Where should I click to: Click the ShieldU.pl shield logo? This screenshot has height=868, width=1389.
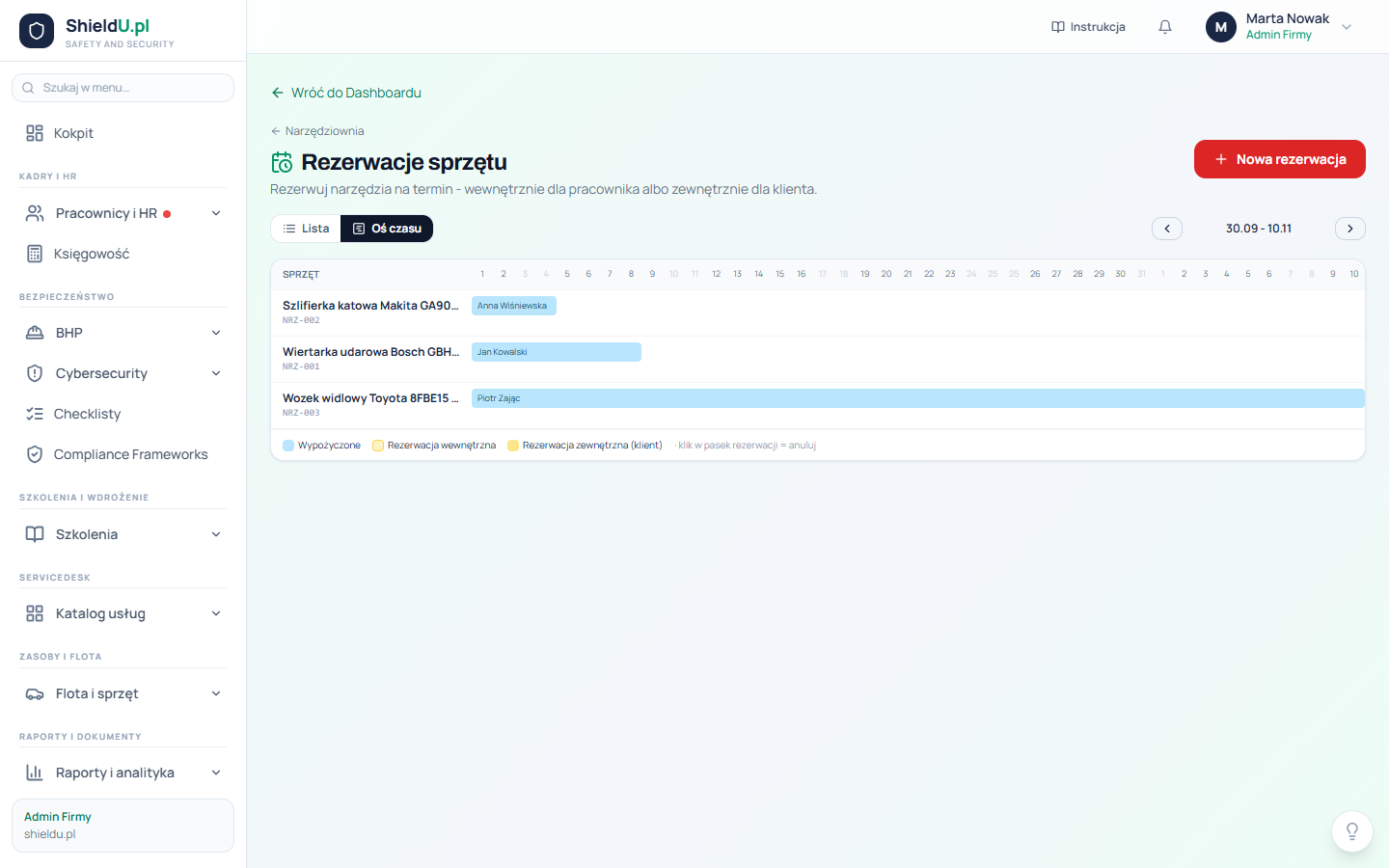37,31
